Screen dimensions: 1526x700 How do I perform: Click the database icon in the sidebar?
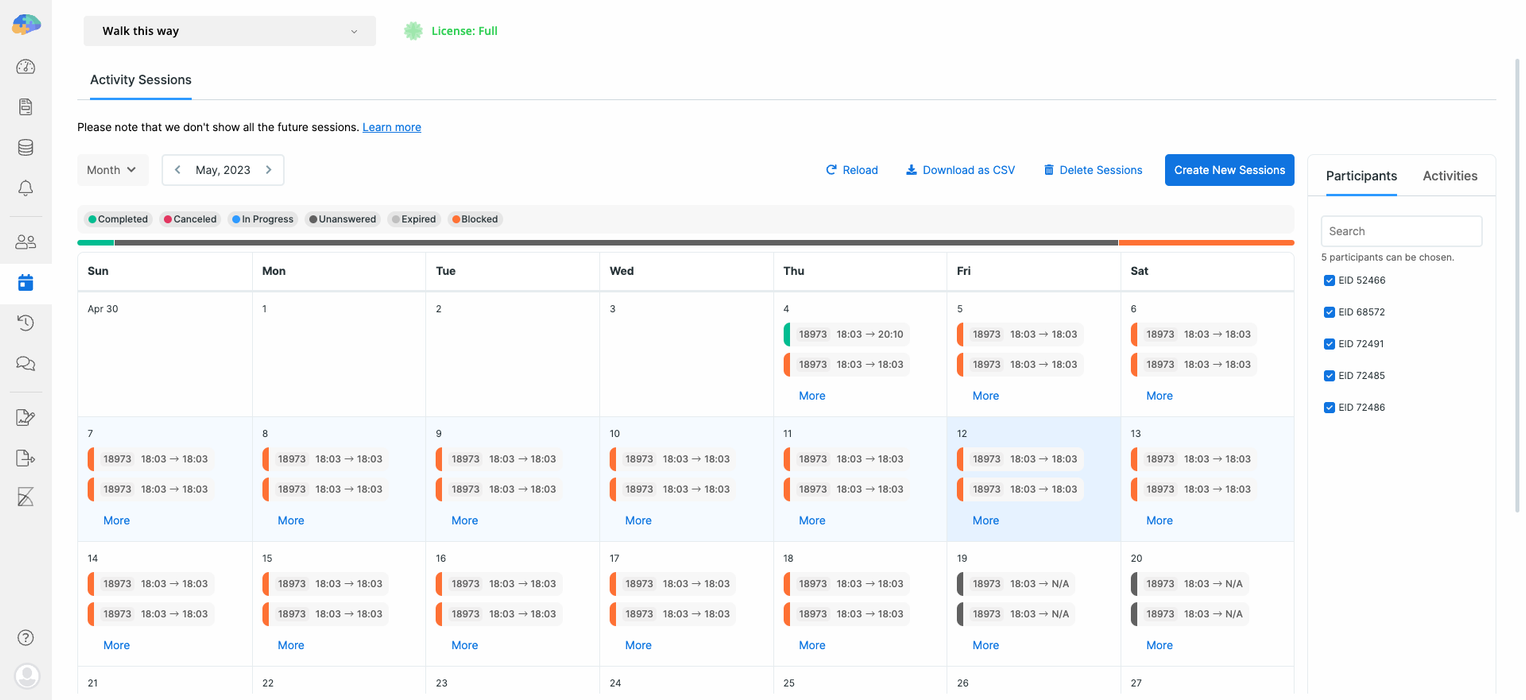(x=25, y=147)
